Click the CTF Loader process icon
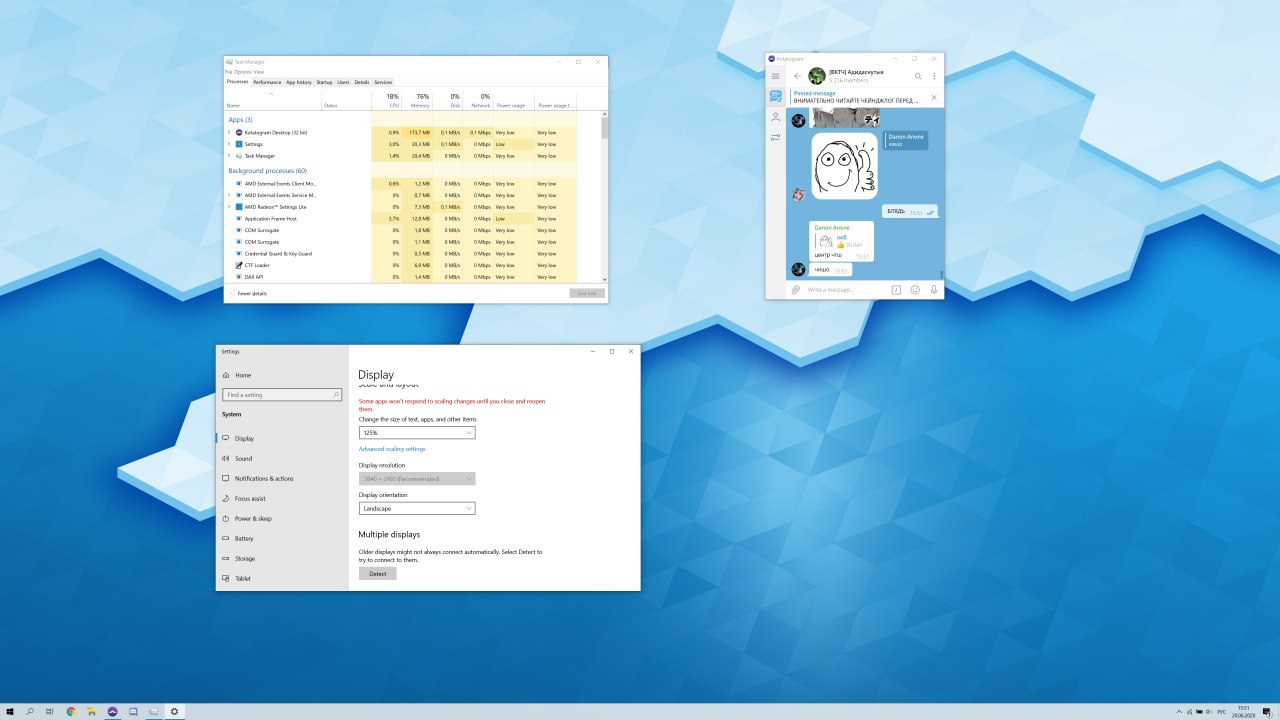 tap(239, 265)
